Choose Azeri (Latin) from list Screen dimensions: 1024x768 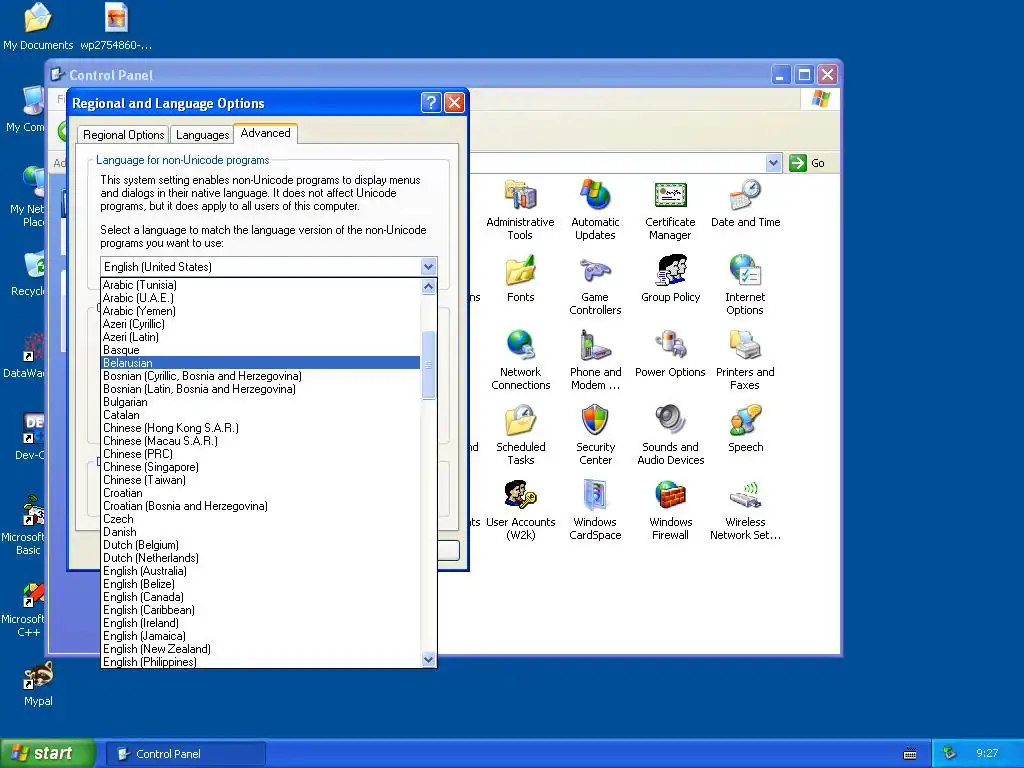pos(261,337)
